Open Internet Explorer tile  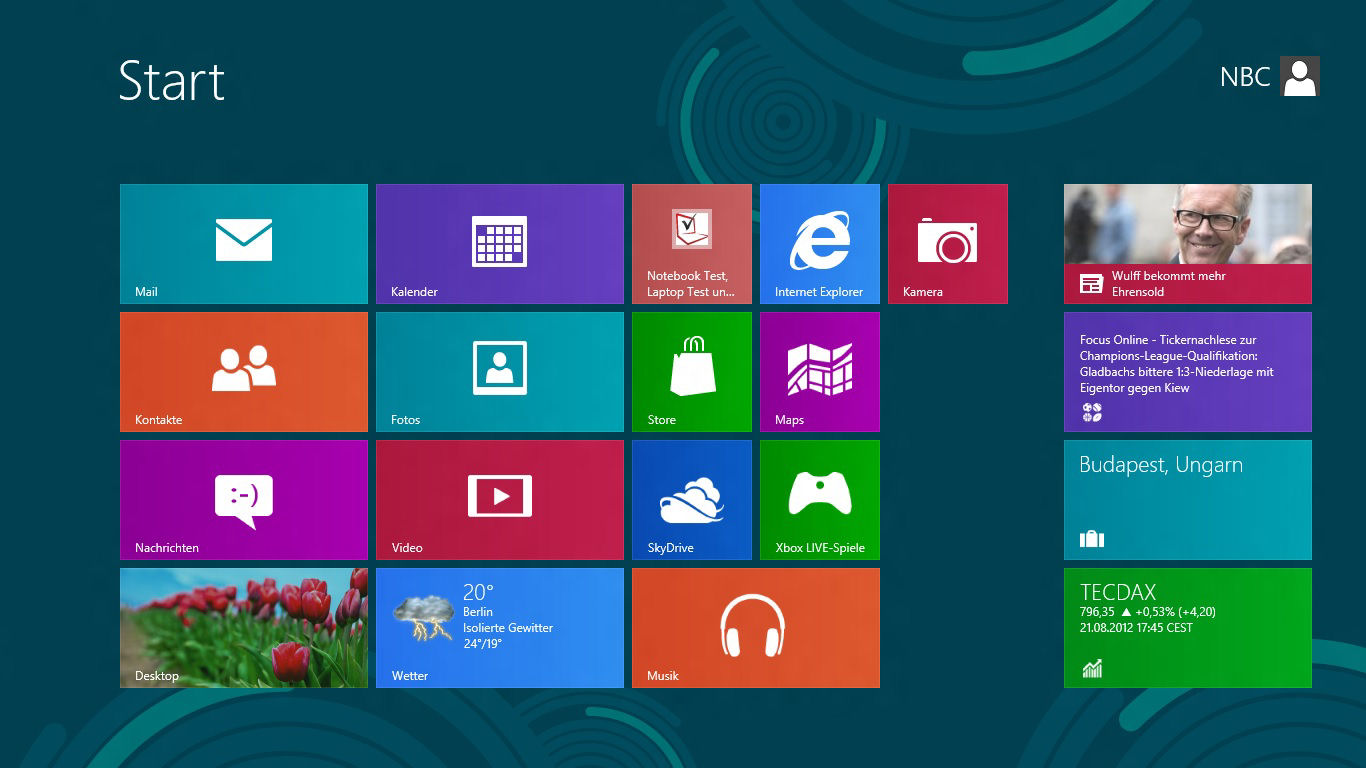pos(819,243)
